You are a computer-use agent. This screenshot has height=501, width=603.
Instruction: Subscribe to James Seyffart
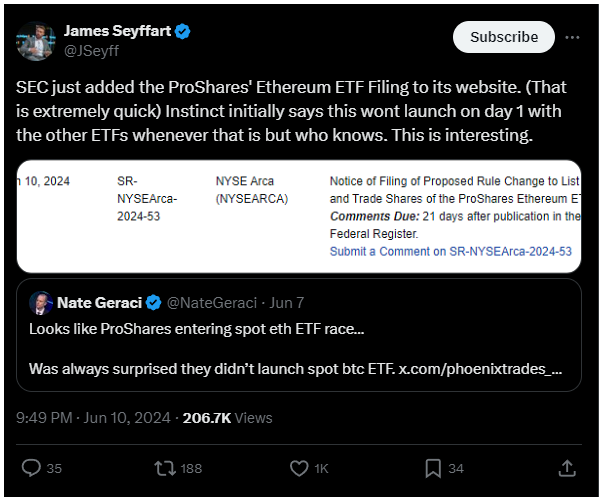point(504,37)
